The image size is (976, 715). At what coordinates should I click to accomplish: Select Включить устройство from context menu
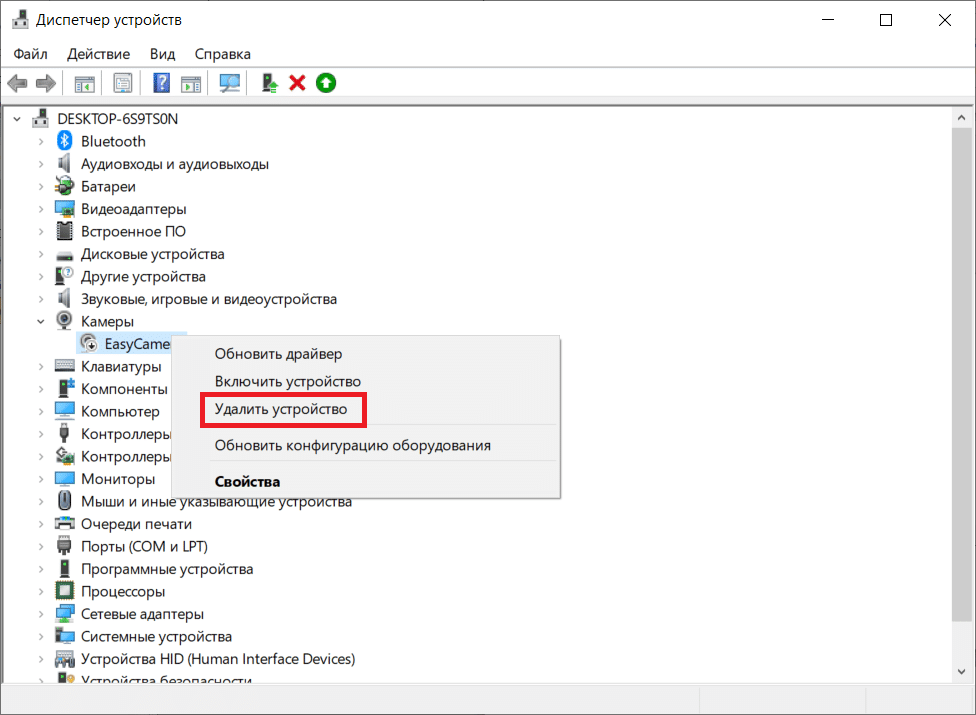click(x=288, y=381)
